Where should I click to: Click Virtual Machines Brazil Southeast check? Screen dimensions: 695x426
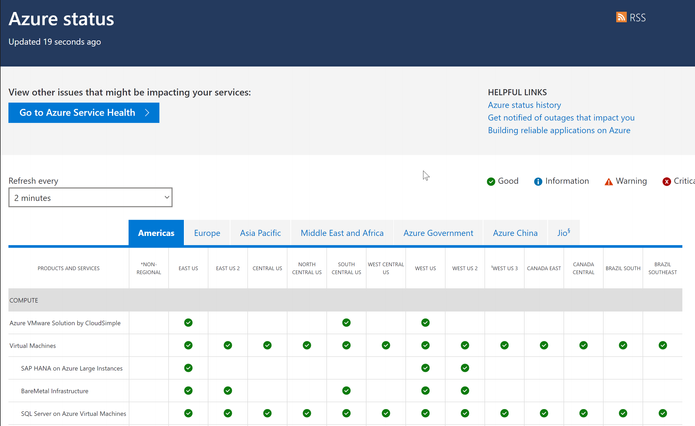click(663, 345)
